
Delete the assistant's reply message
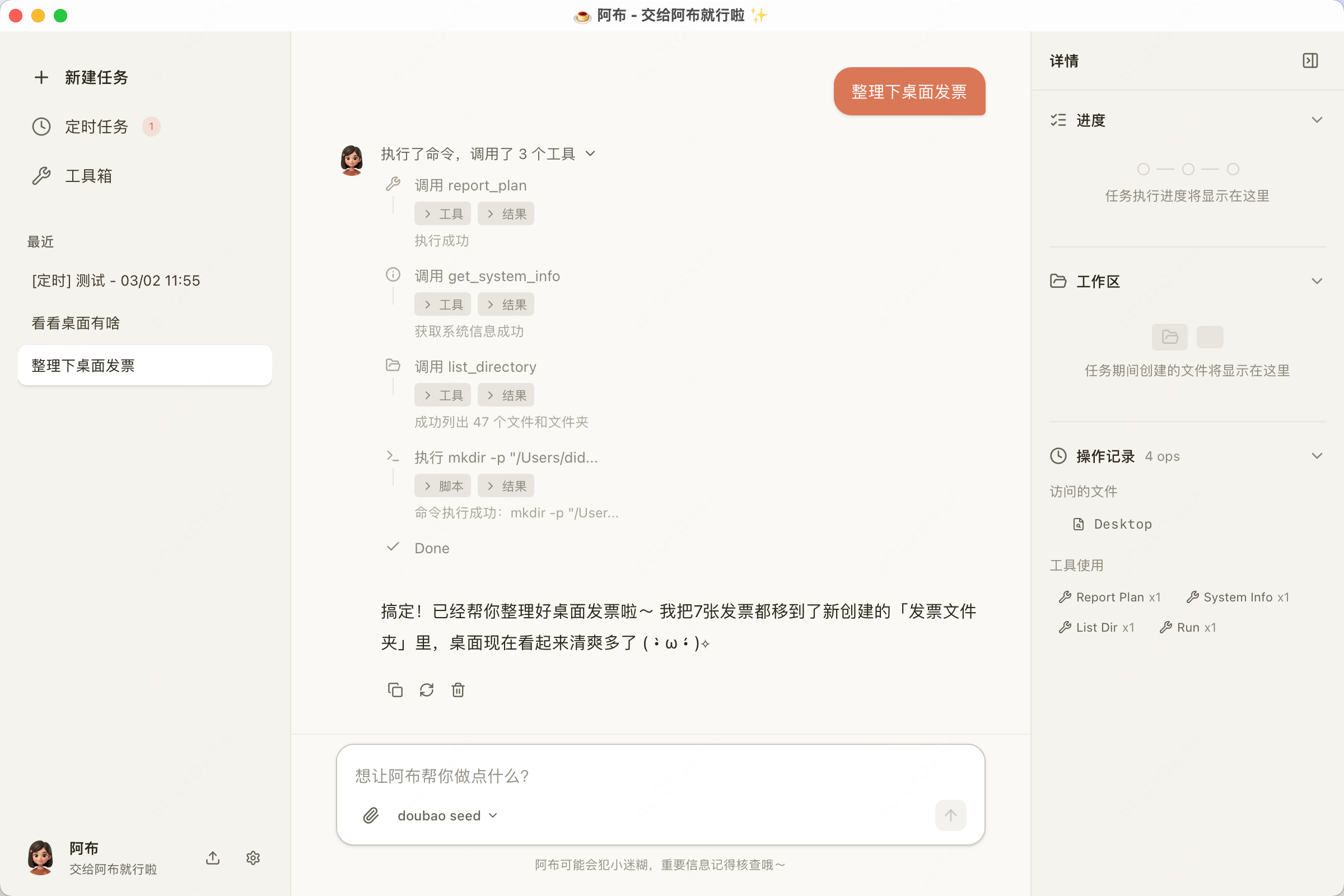(458, 690)
